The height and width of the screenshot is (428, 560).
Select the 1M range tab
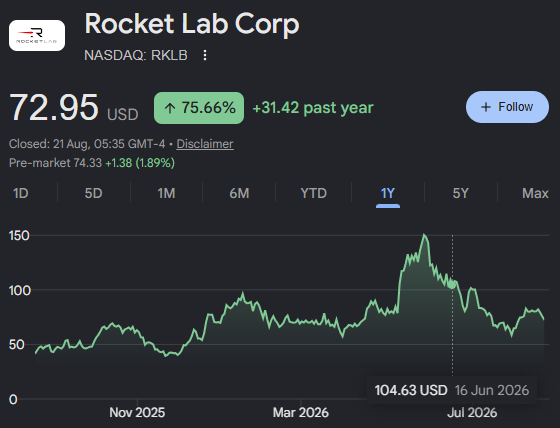coord(166,193)
